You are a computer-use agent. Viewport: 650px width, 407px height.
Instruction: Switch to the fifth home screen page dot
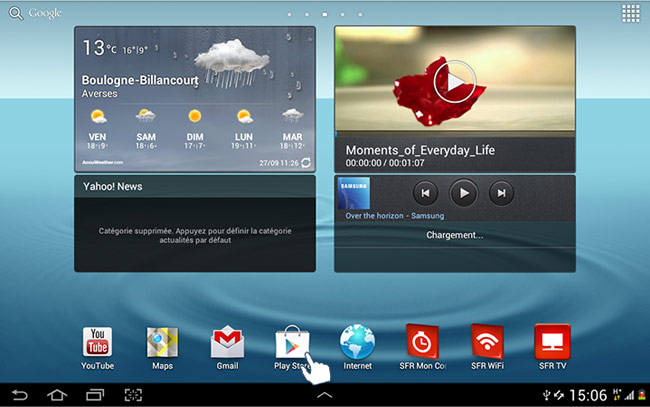(x=360, y=15)
